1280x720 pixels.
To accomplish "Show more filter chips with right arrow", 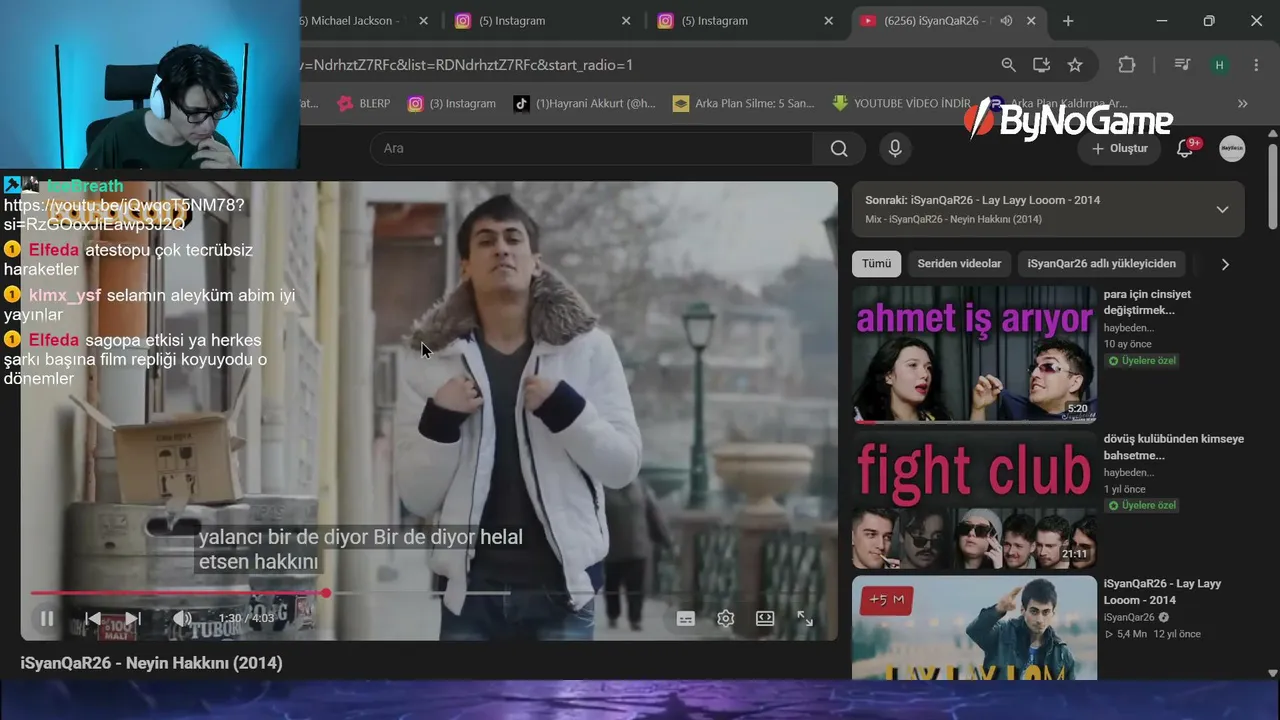I will [1225, 264].
